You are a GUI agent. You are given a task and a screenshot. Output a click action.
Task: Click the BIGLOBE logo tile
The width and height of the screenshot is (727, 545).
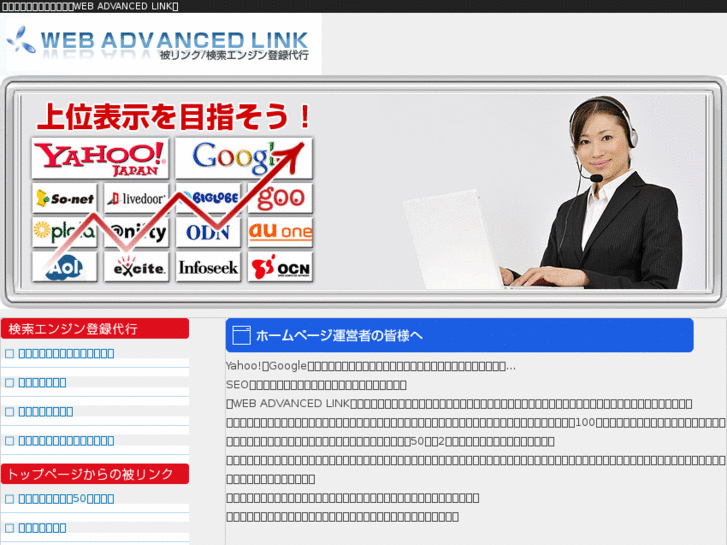pos(208,198)
